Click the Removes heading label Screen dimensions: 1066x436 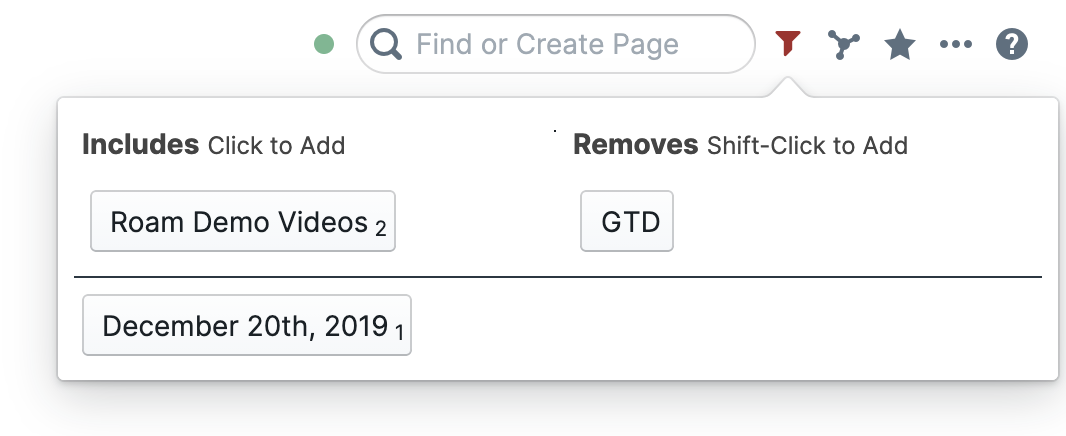click(x=635, y=145)
